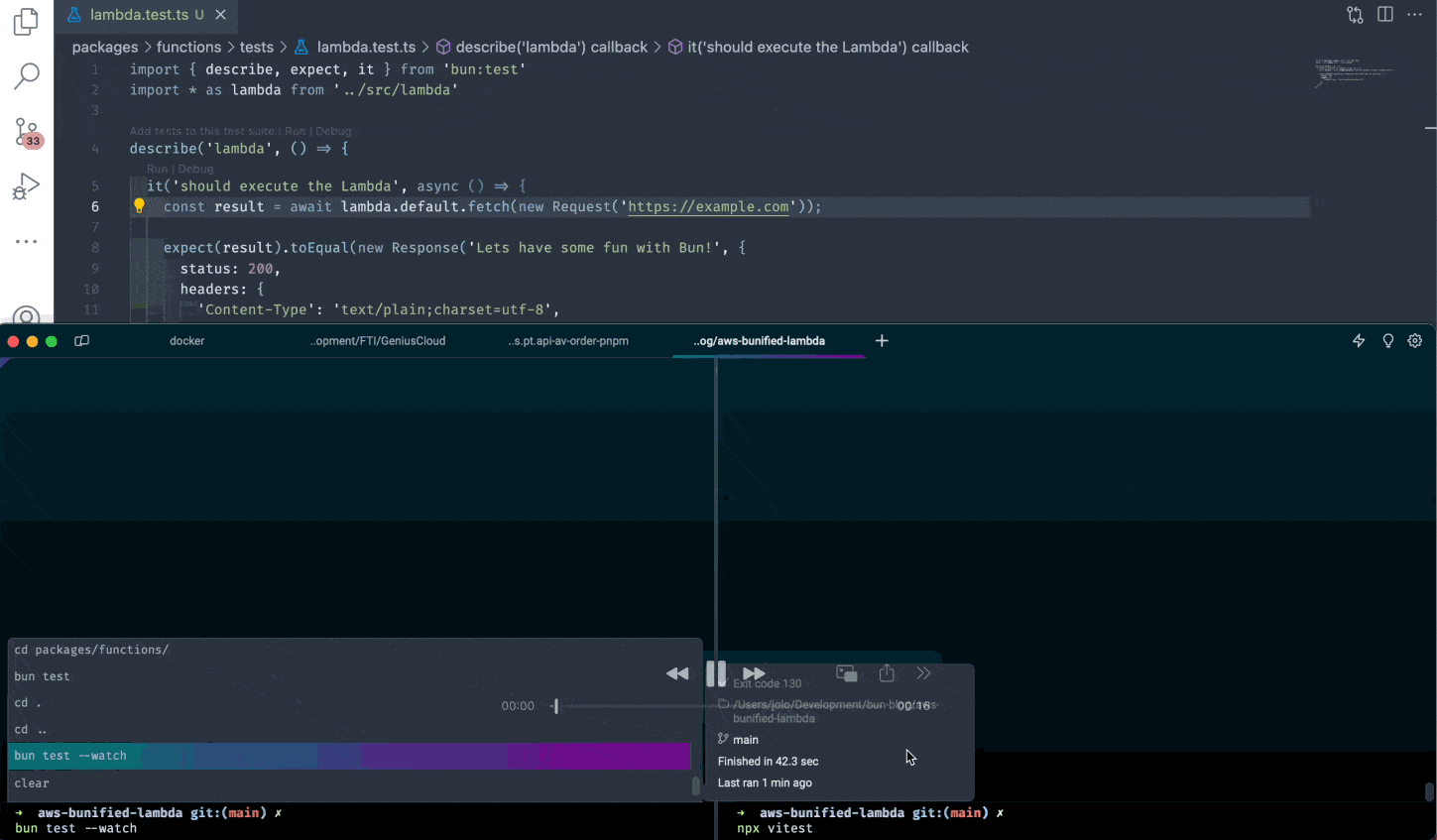Switch to the docker terminal tab
This screenshot has height=840, width=1437.
pyautogui.click(x=186, y=340)
